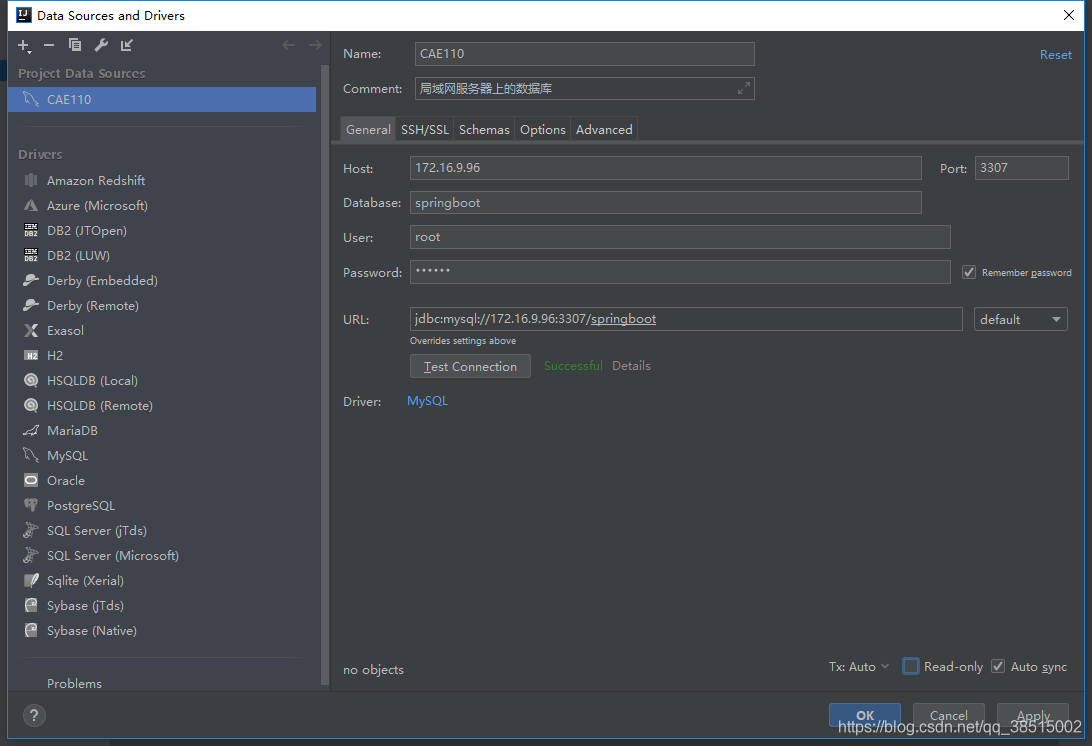
Task: Click the Reset link
Action: point(1055,54)
